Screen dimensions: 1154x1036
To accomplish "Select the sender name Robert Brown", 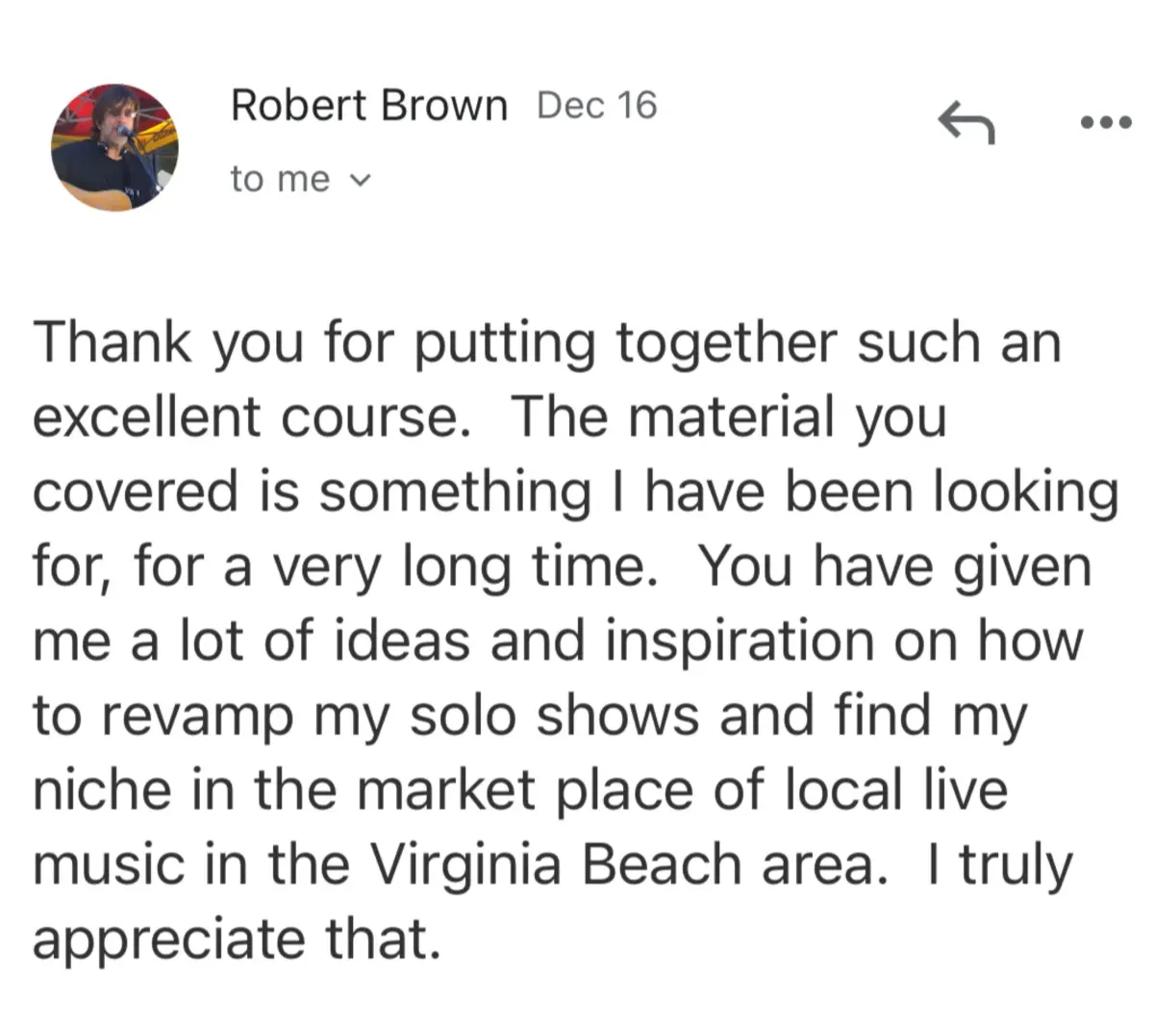I will 368,105.
